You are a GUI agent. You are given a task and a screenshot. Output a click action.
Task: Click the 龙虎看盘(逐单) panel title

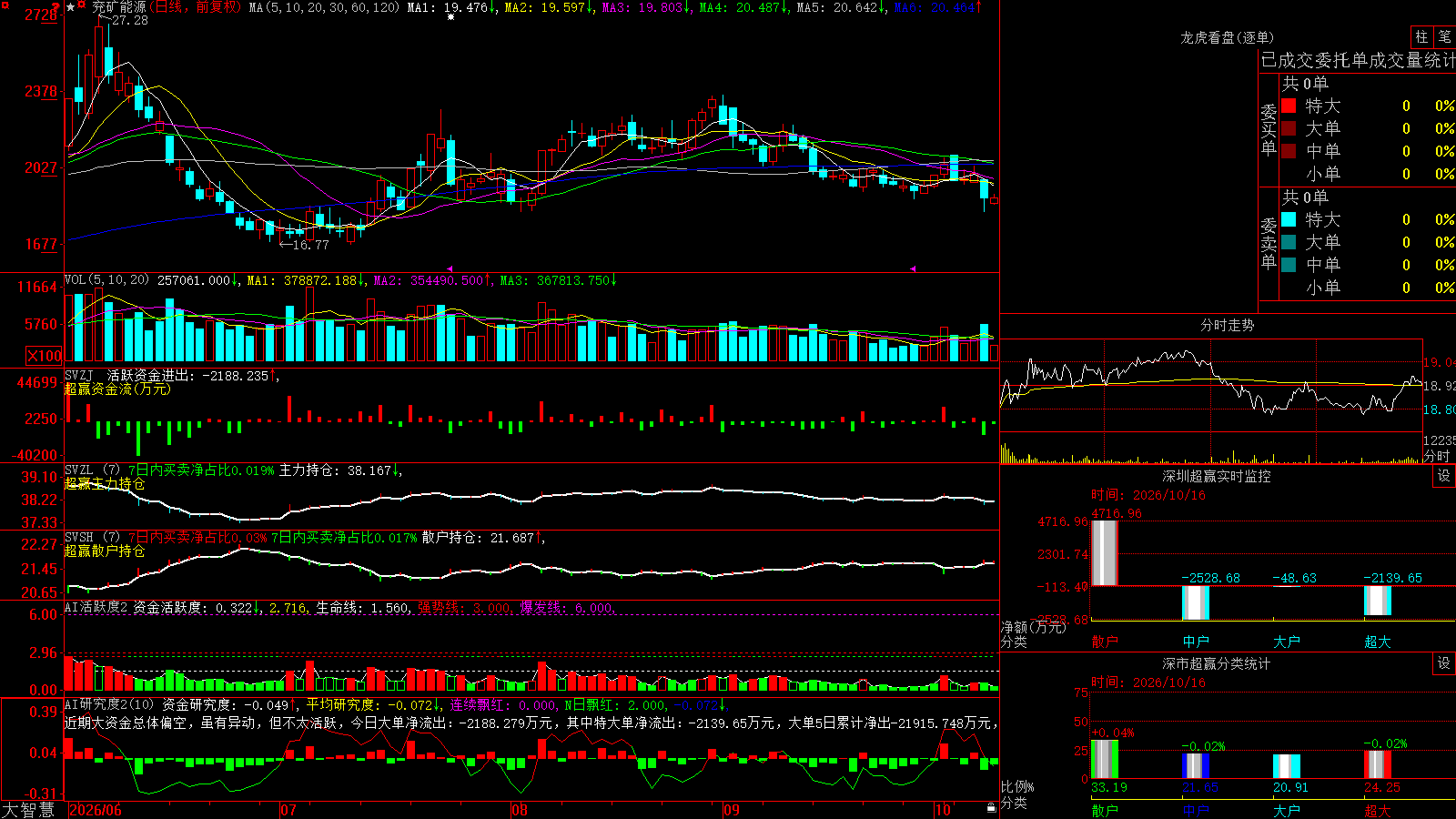coord(1227,37)
